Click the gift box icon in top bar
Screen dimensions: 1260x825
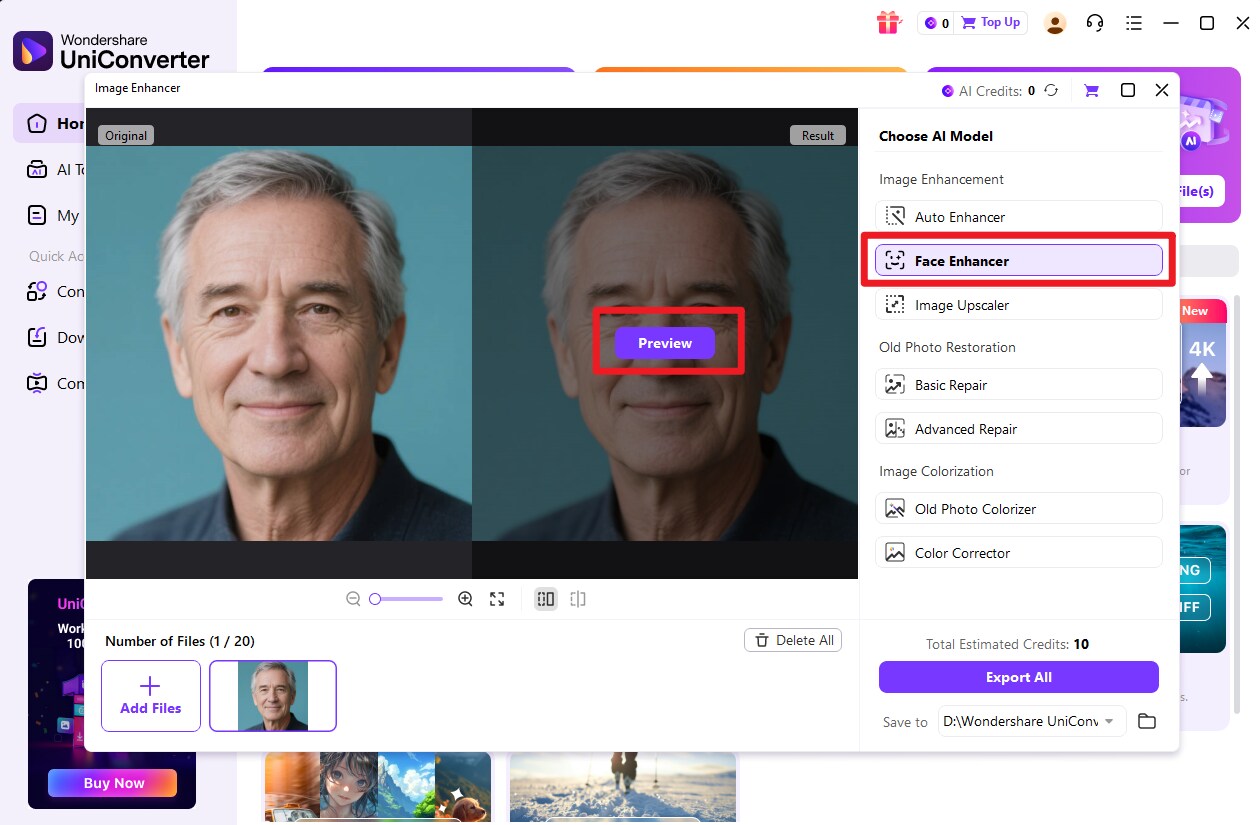(x=887, y=22)
